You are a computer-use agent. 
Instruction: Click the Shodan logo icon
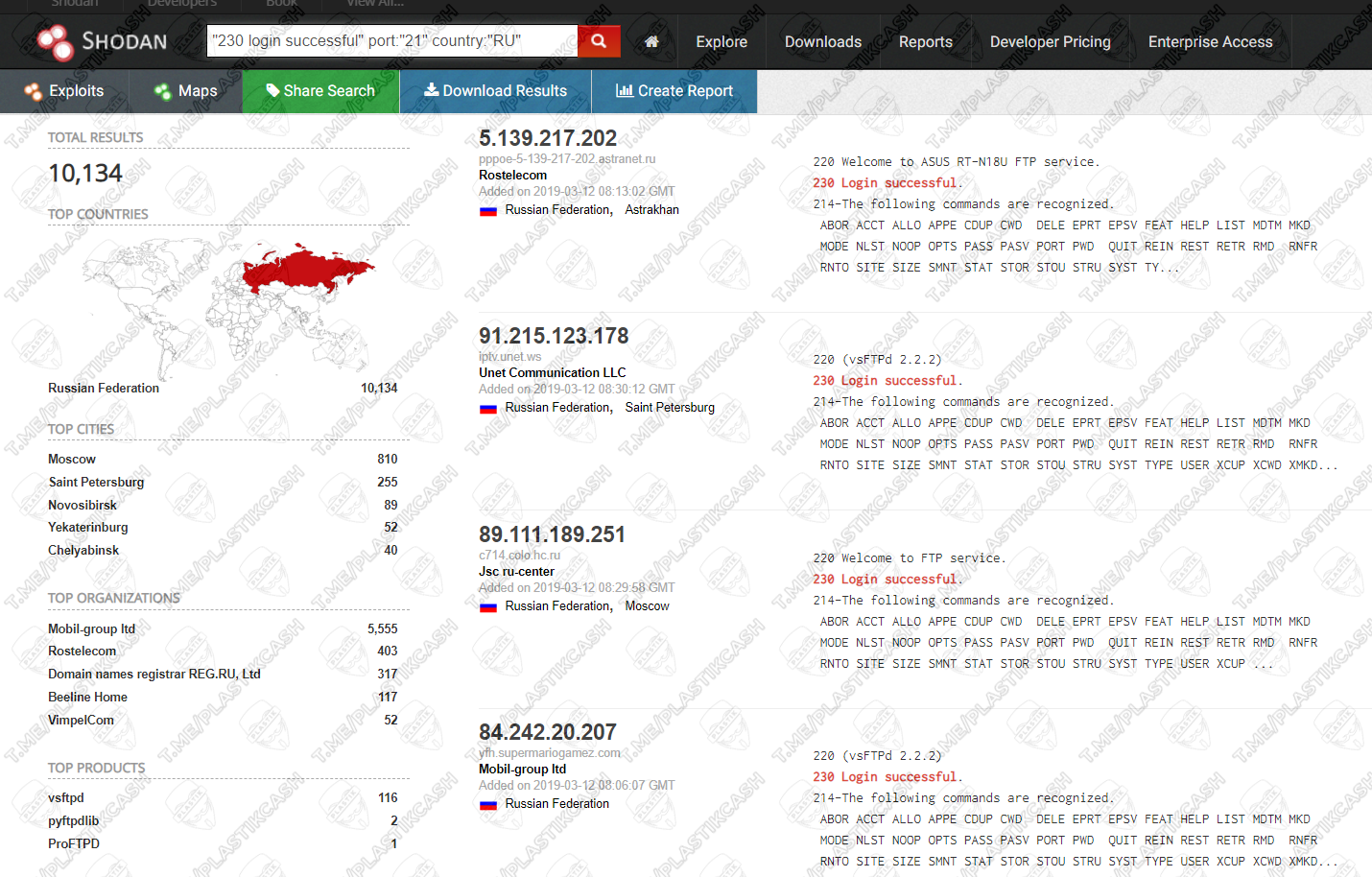55,41
